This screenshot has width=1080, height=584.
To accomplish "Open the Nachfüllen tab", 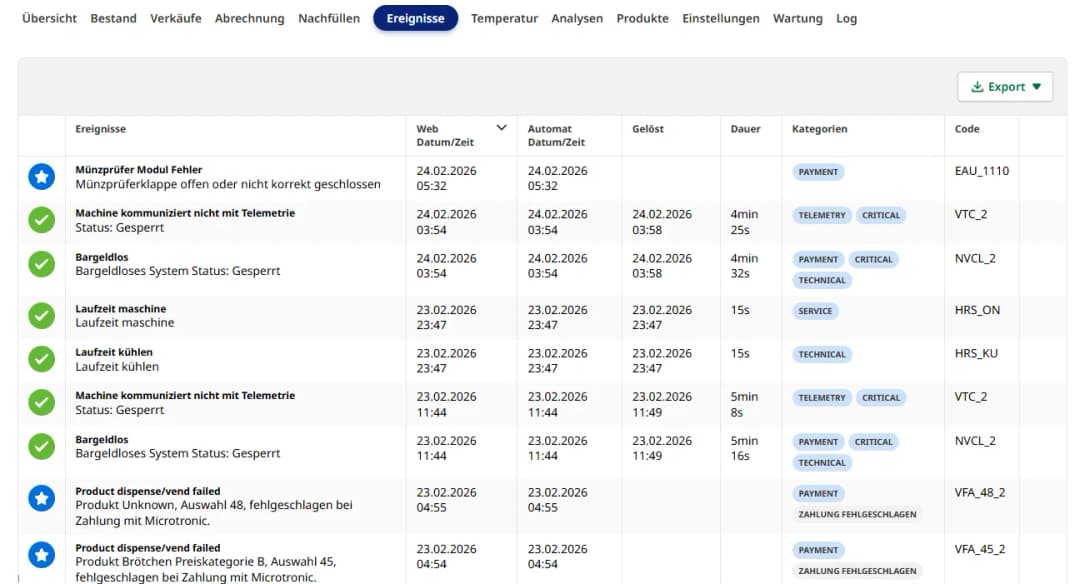I will 329,18.
